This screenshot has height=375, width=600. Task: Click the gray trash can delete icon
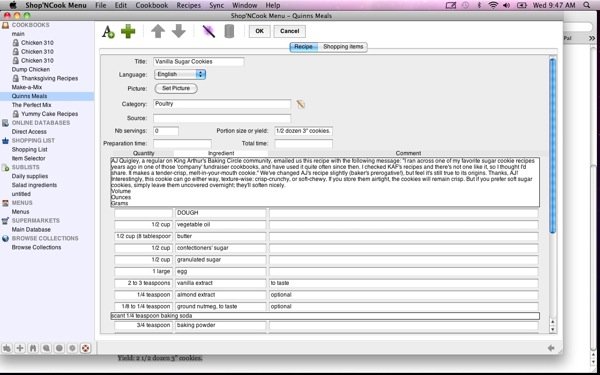pyautogui.click(x=229, y=31)
